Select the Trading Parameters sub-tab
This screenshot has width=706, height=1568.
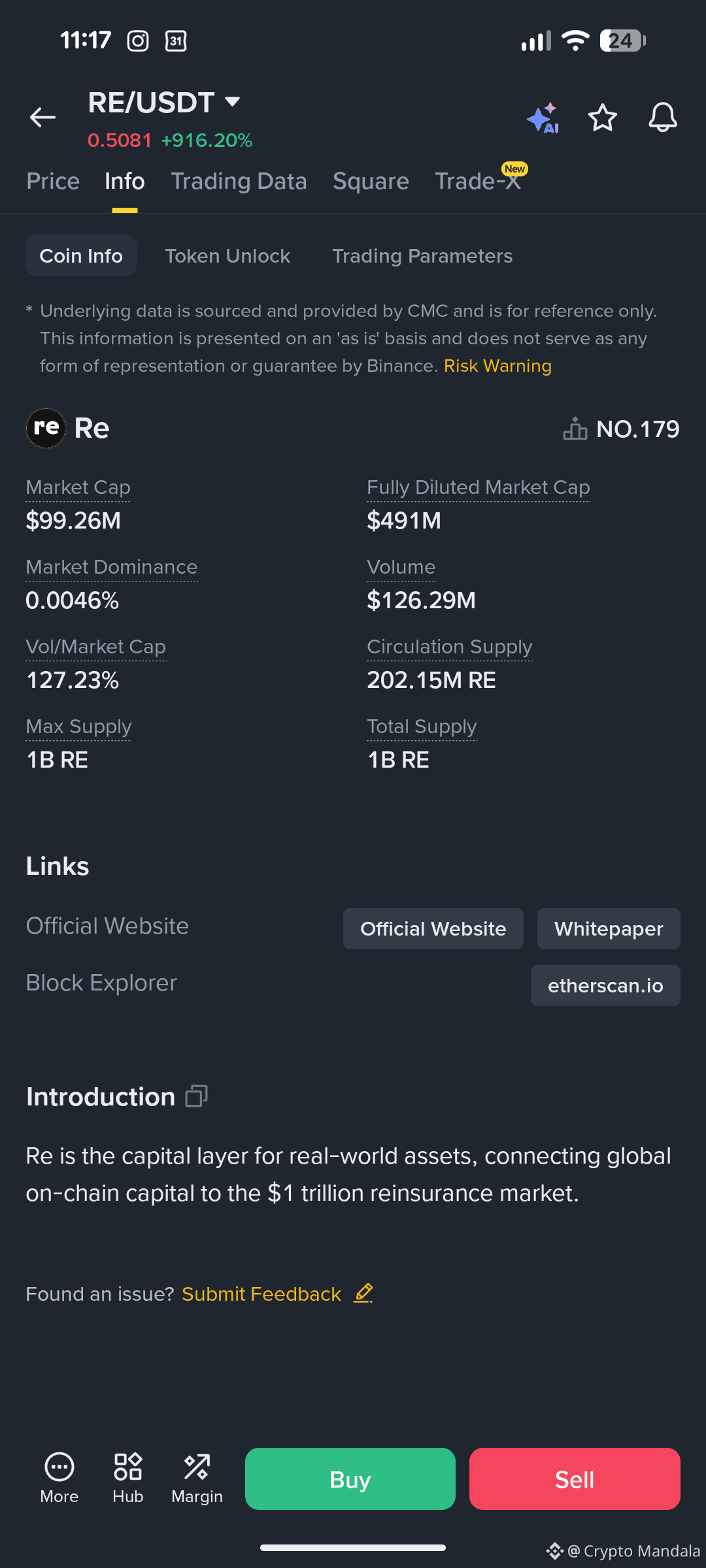pyautogui.click(x=422, y=255)
